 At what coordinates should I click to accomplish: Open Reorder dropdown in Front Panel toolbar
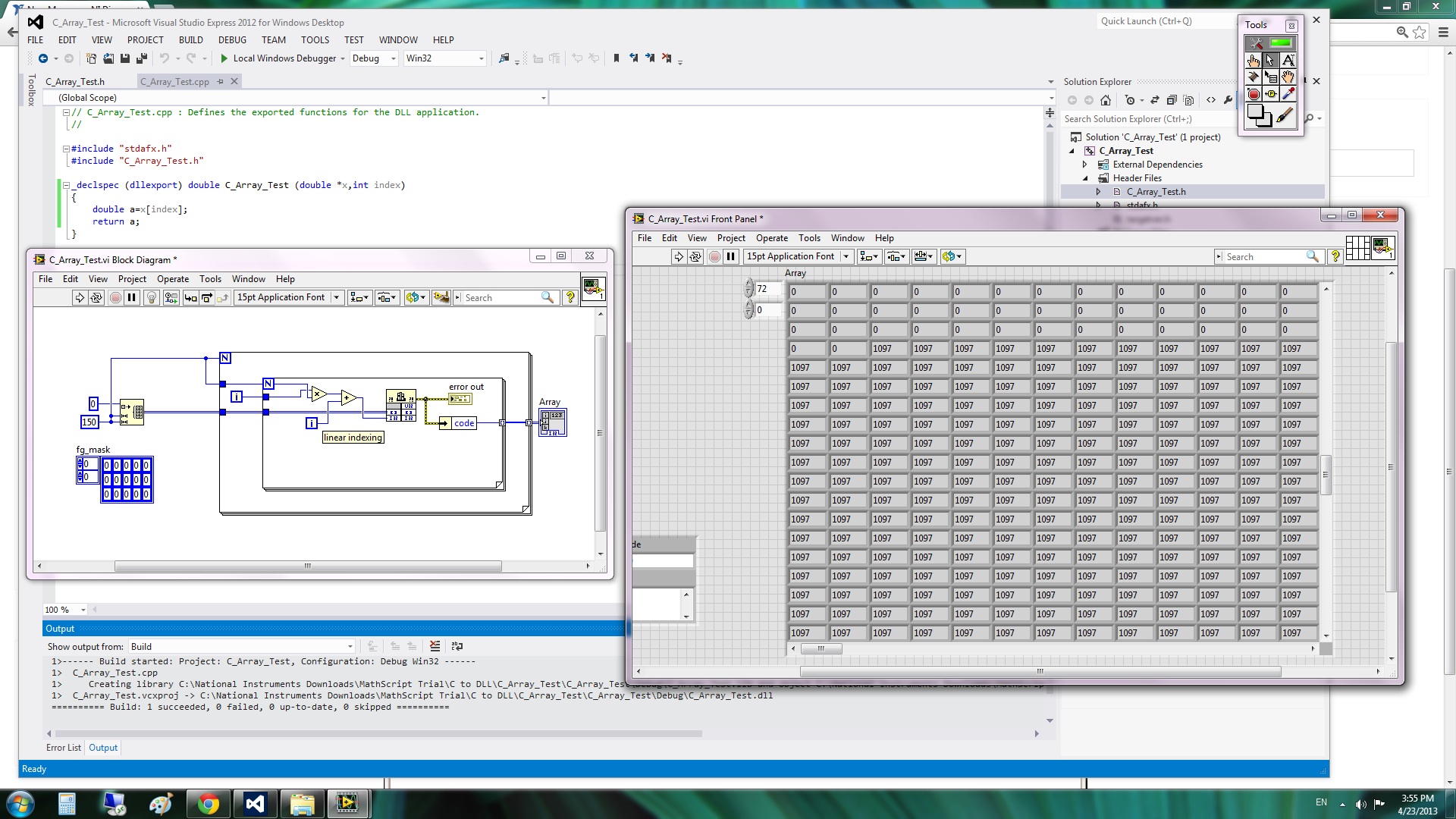952,257
